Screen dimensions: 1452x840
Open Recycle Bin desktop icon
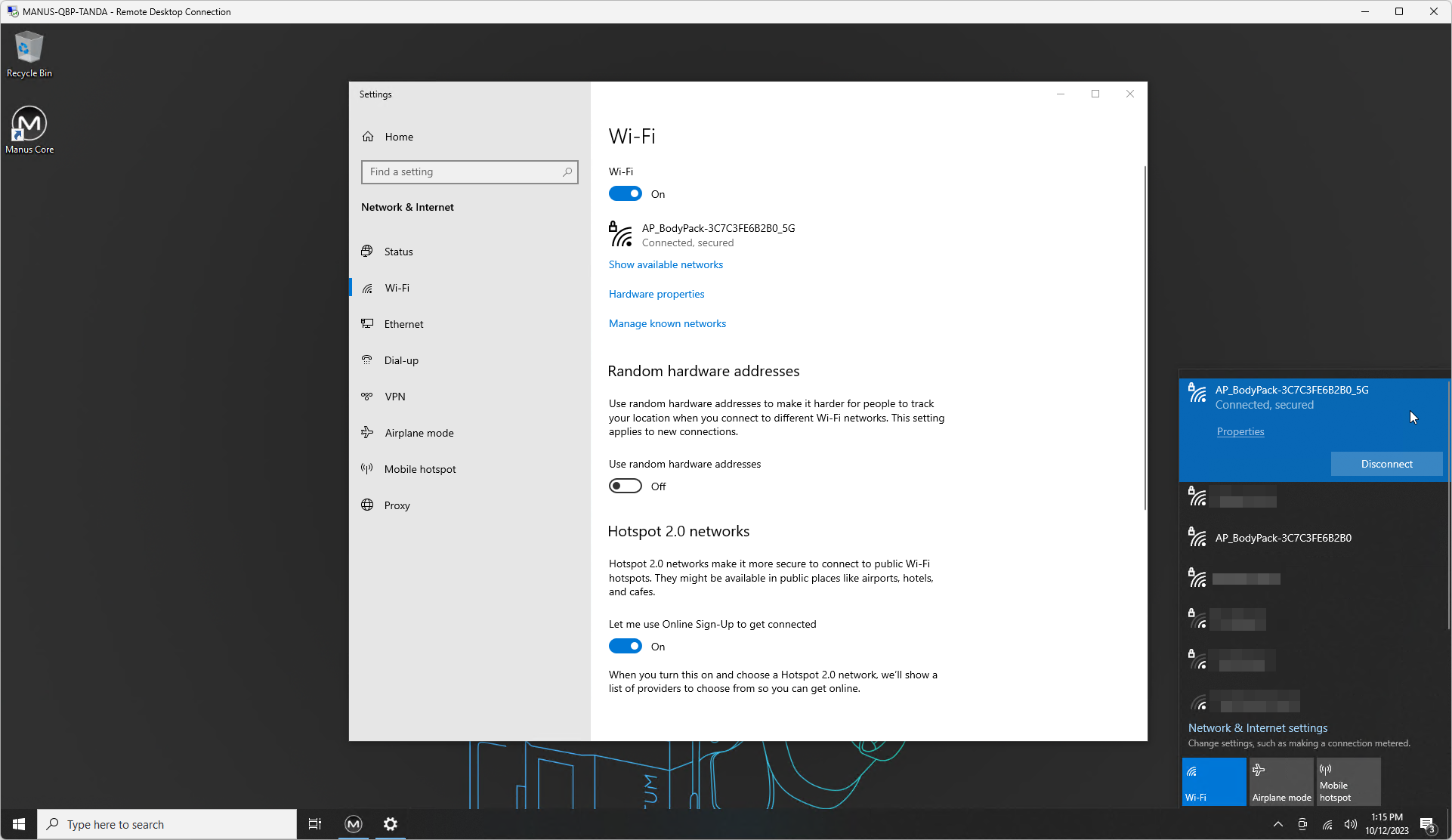click(29, 54)
